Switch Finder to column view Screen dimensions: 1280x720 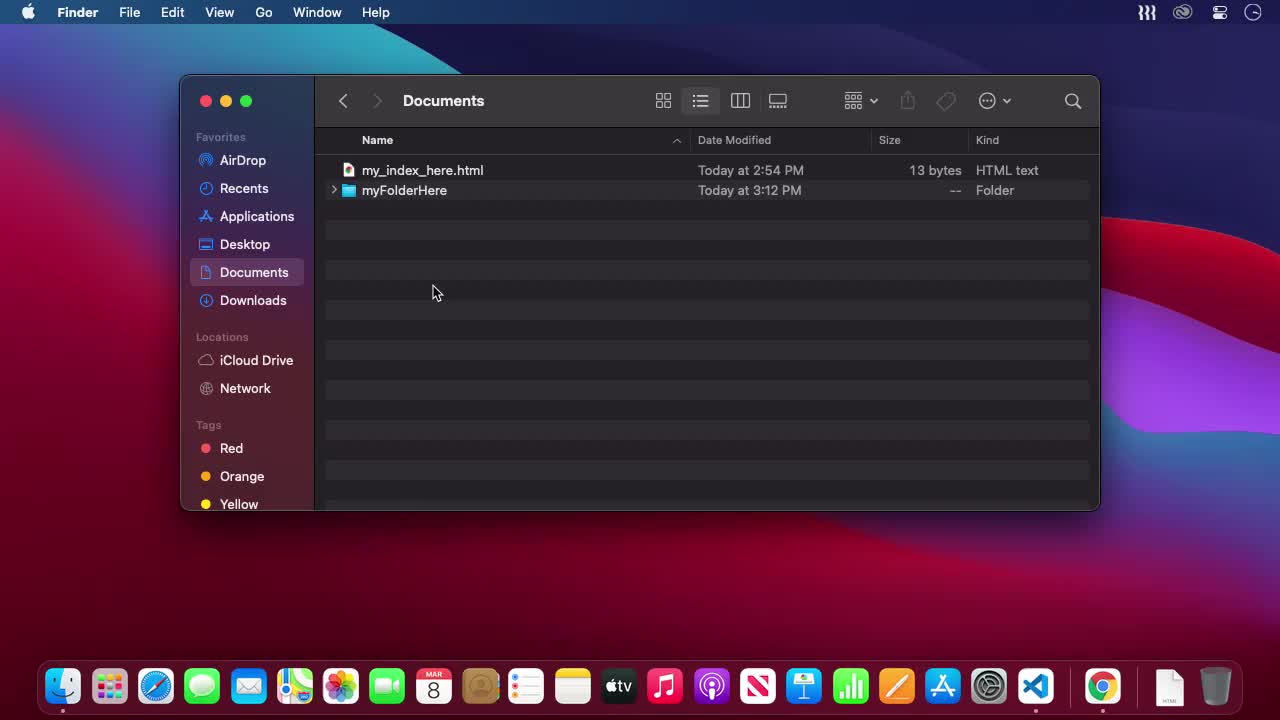pos(740,101)
